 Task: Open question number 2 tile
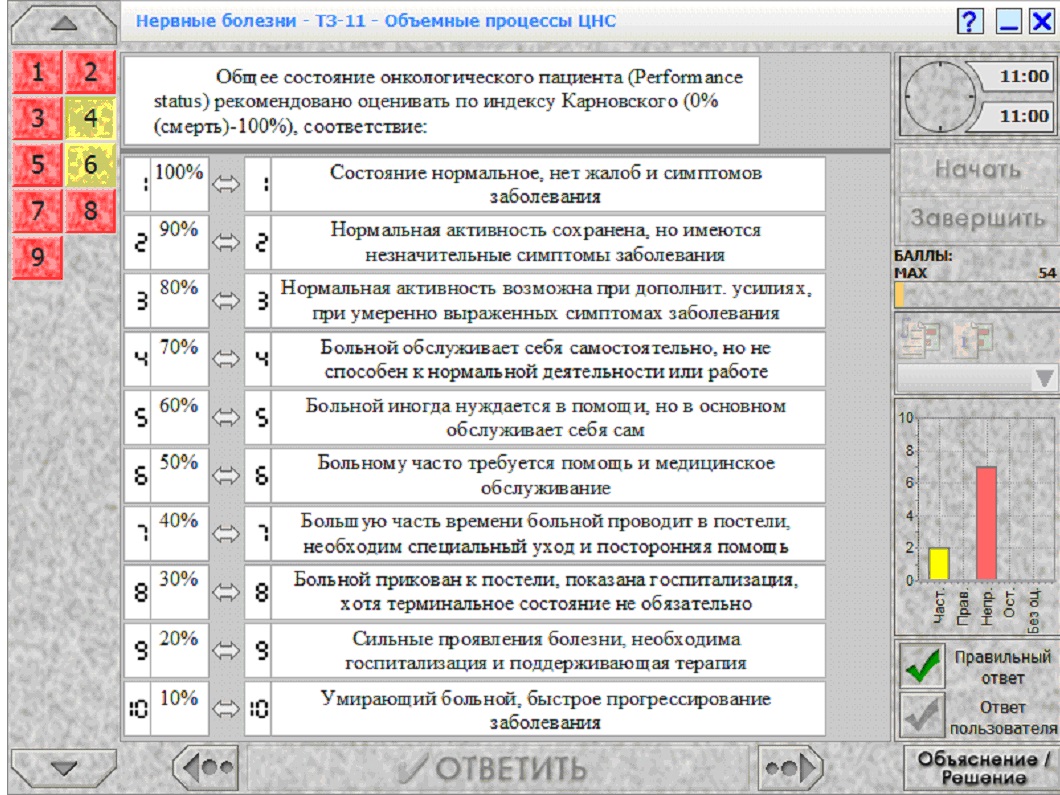coord(91,72)
